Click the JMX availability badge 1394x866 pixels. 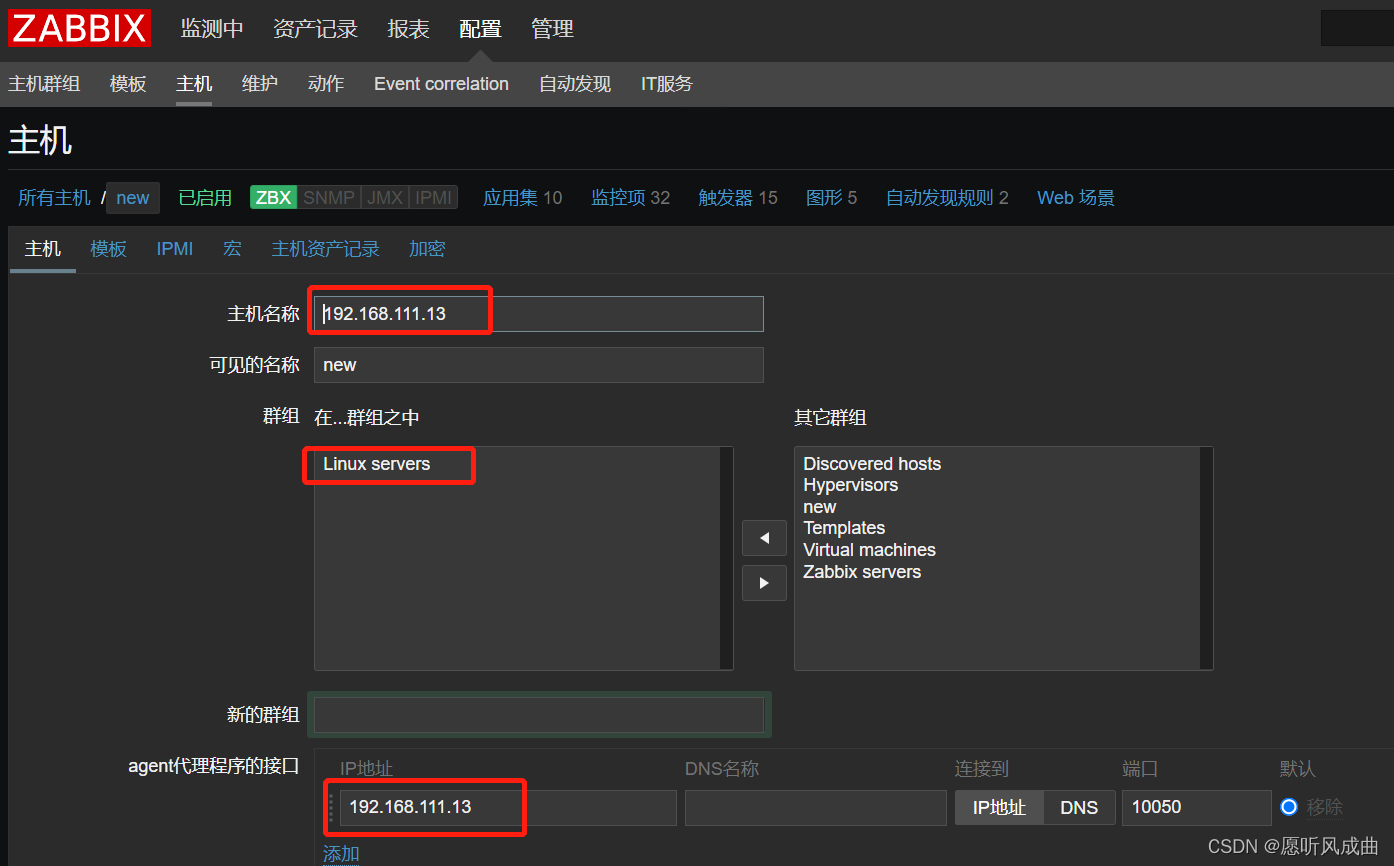(385, 198)
